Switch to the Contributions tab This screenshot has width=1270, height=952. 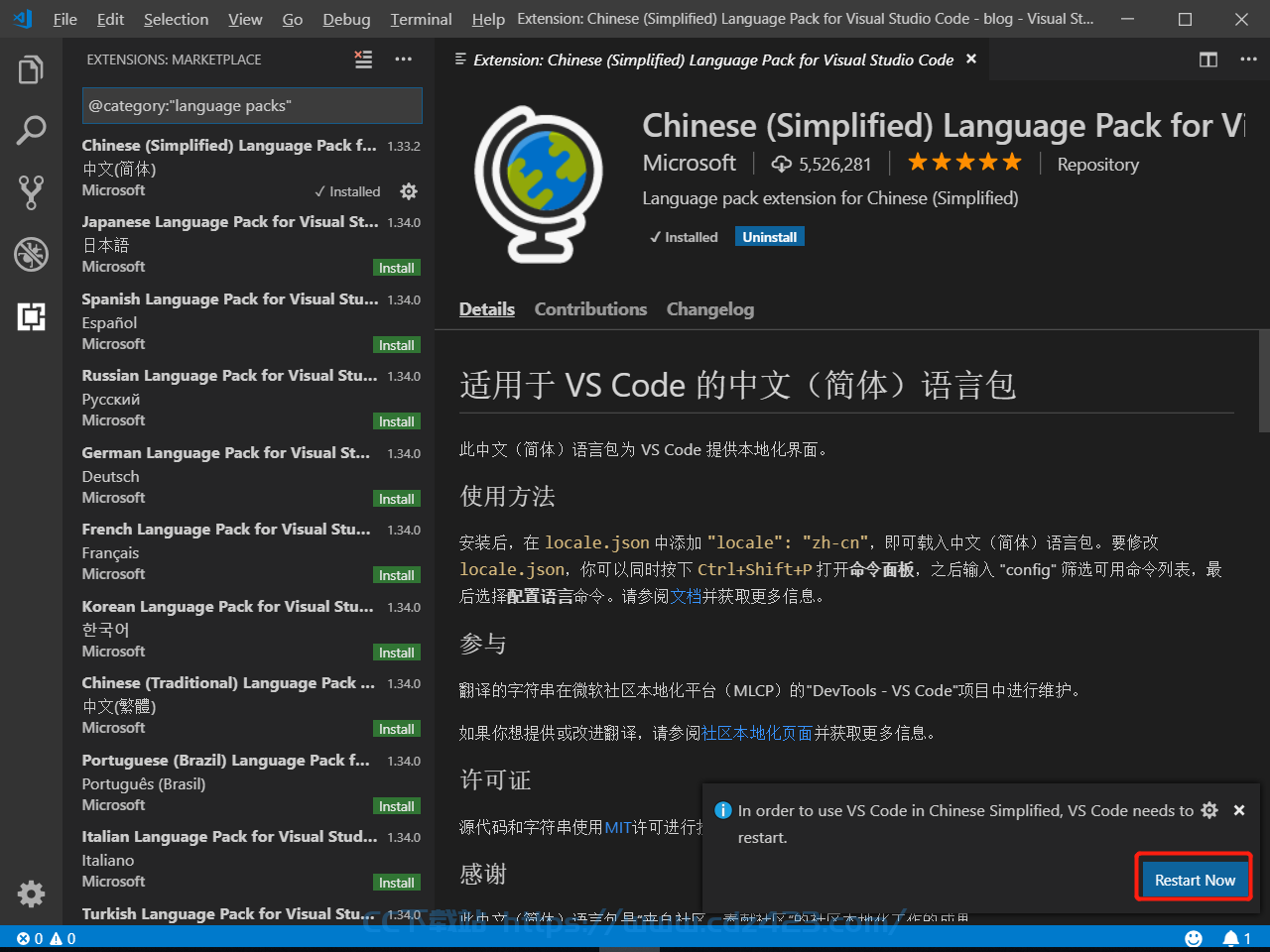pyautogui.click(x=590, y=309)
